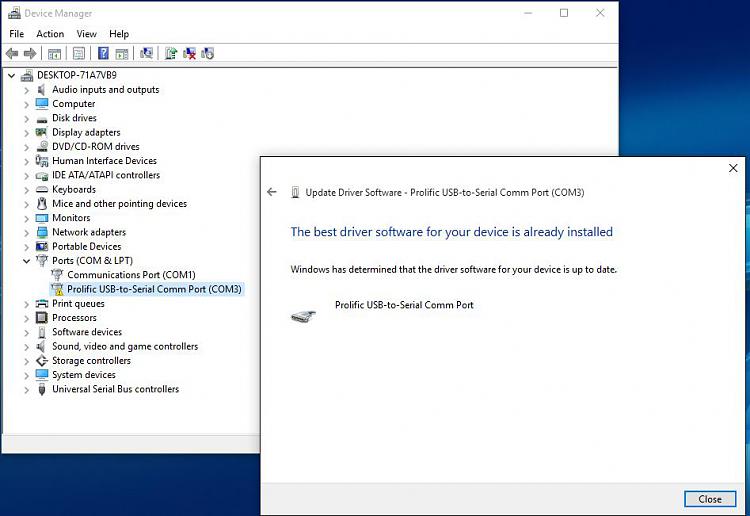The height and width of the screenshot is (516, 750).
Task: Open the File menu
Action: coord(17,34)
